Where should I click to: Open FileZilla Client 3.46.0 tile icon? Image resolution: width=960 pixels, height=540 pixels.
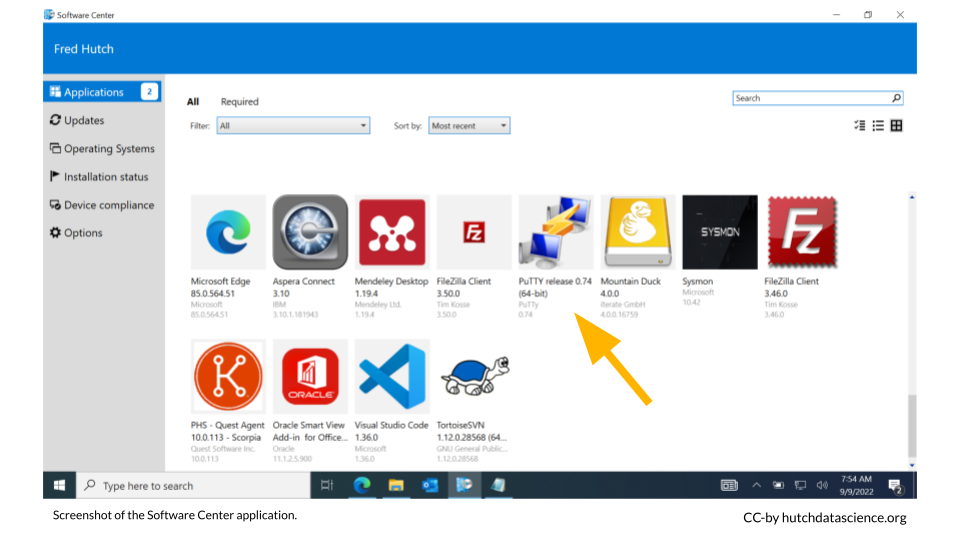pos(802,232)
